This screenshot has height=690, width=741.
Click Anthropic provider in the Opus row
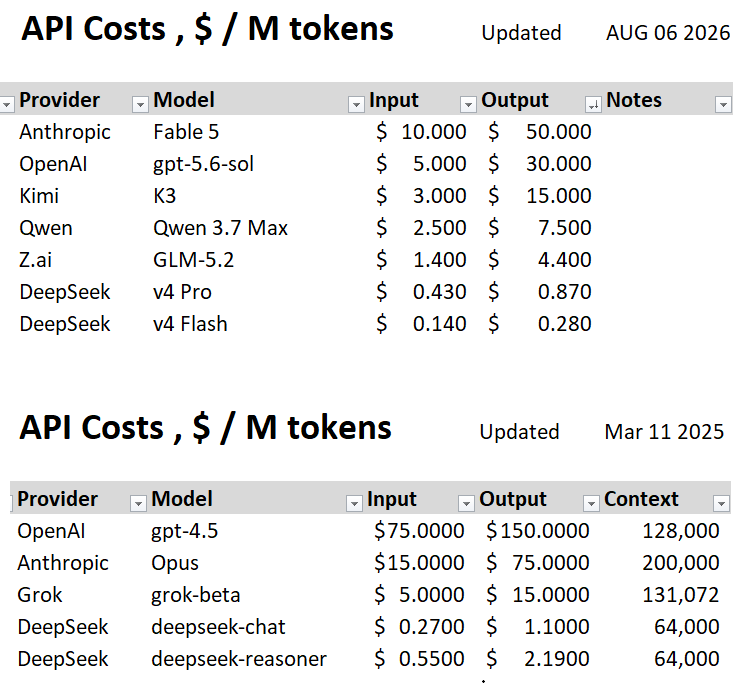tap(63, 563)
